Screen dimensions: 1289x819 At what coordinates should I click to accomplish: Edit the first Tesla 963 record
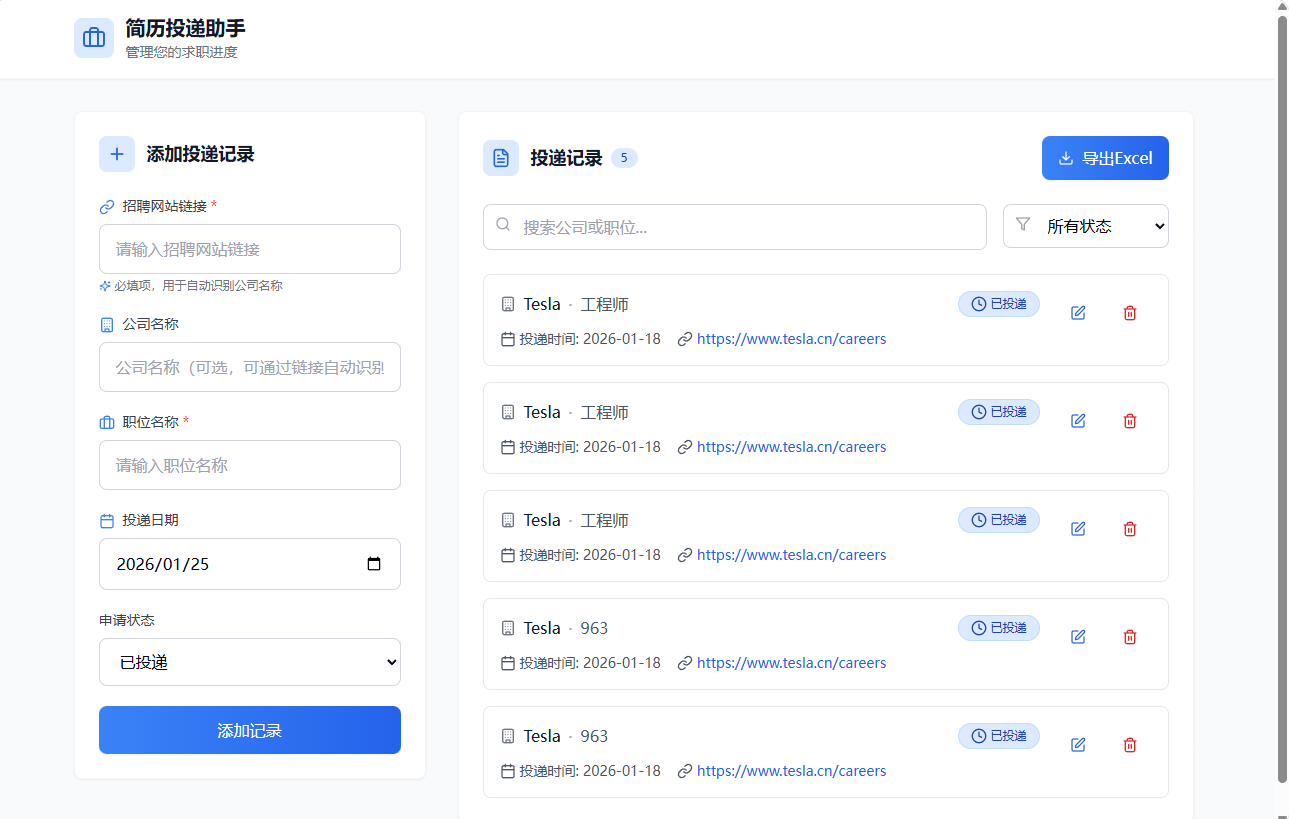(1078, 637)
